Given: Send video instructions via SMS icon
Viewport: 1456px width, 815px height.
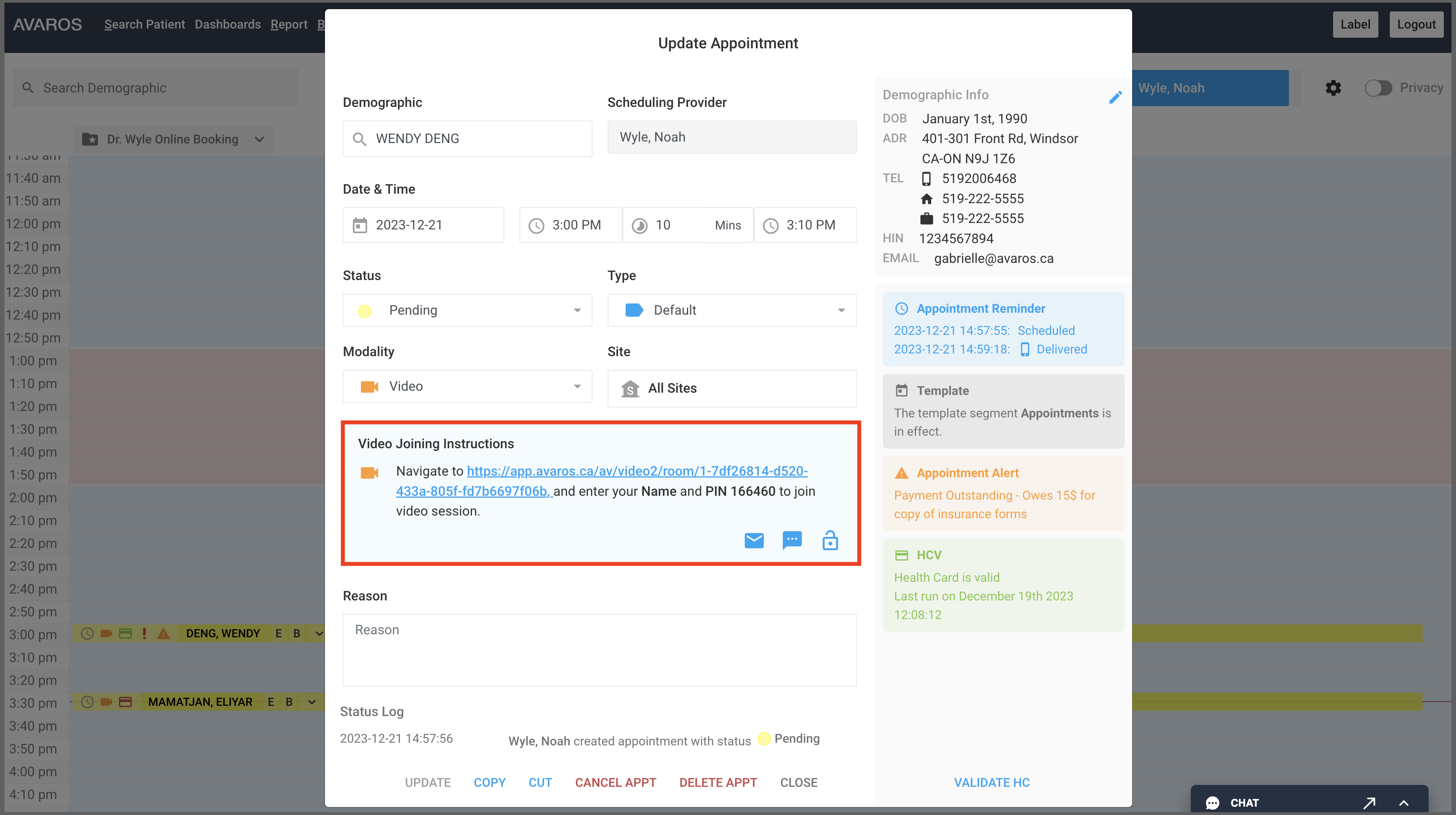Looking at the screenshot, I should pyautogui.click(x=792, y=540).
